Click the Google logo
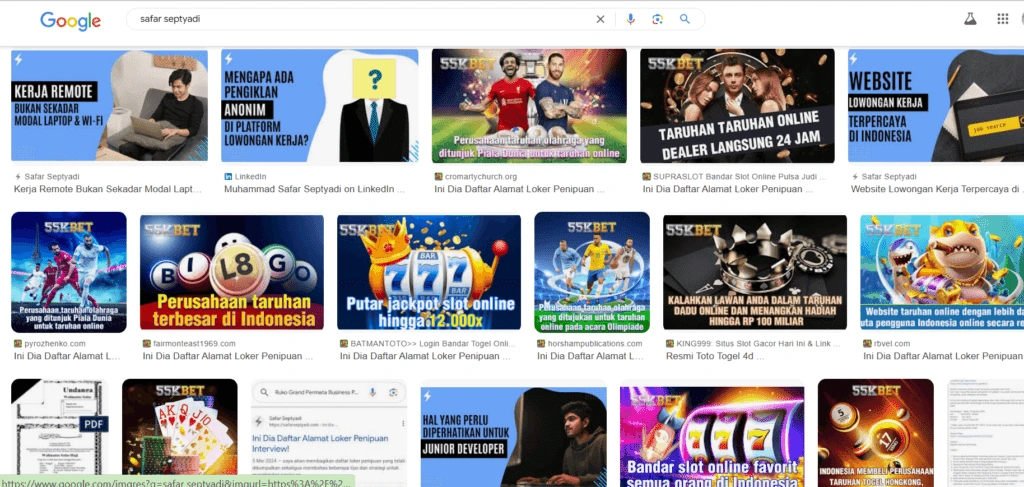 [x=71, y=20]
